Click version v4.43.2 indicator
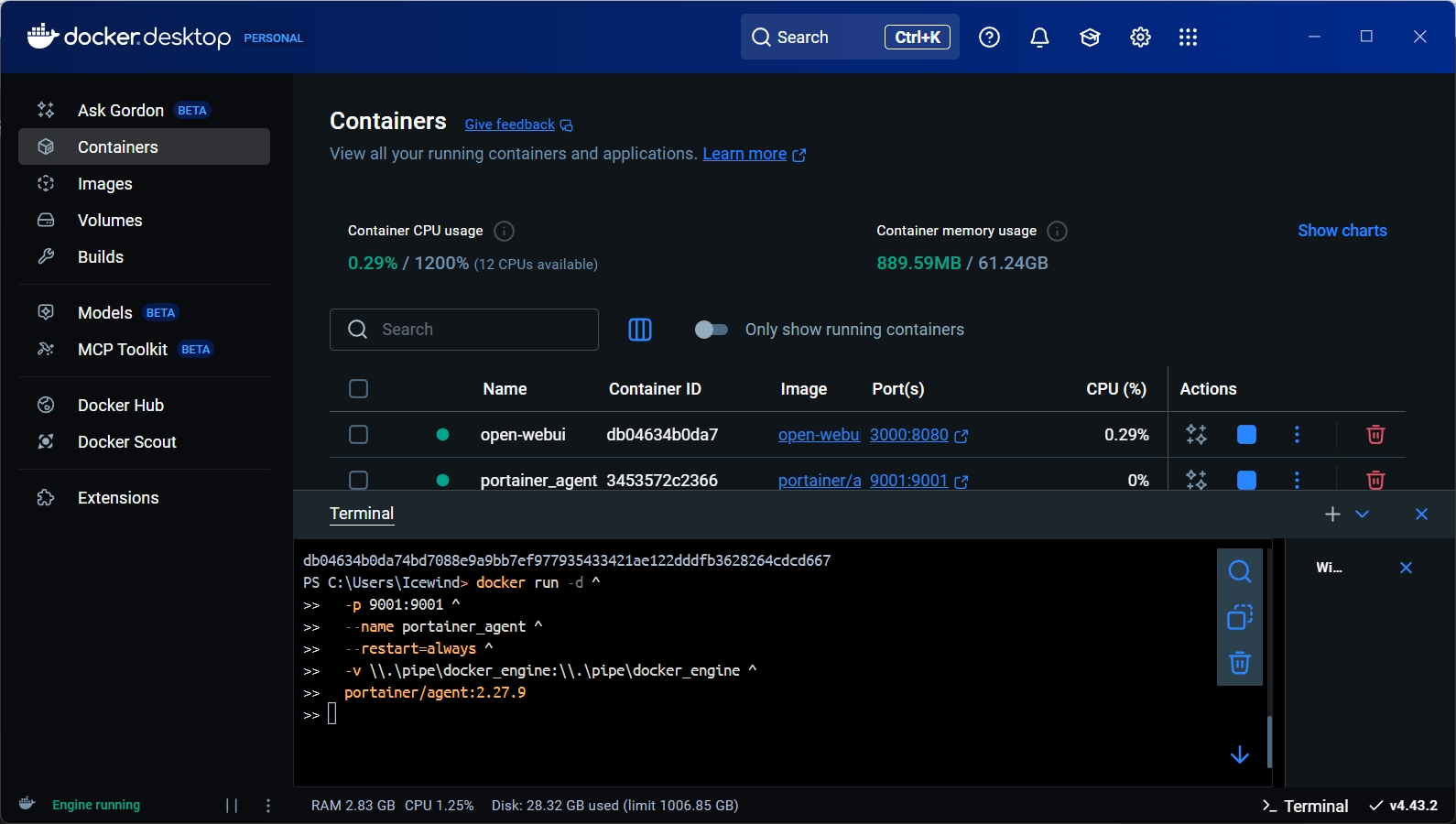 (x=1404, y=806)
